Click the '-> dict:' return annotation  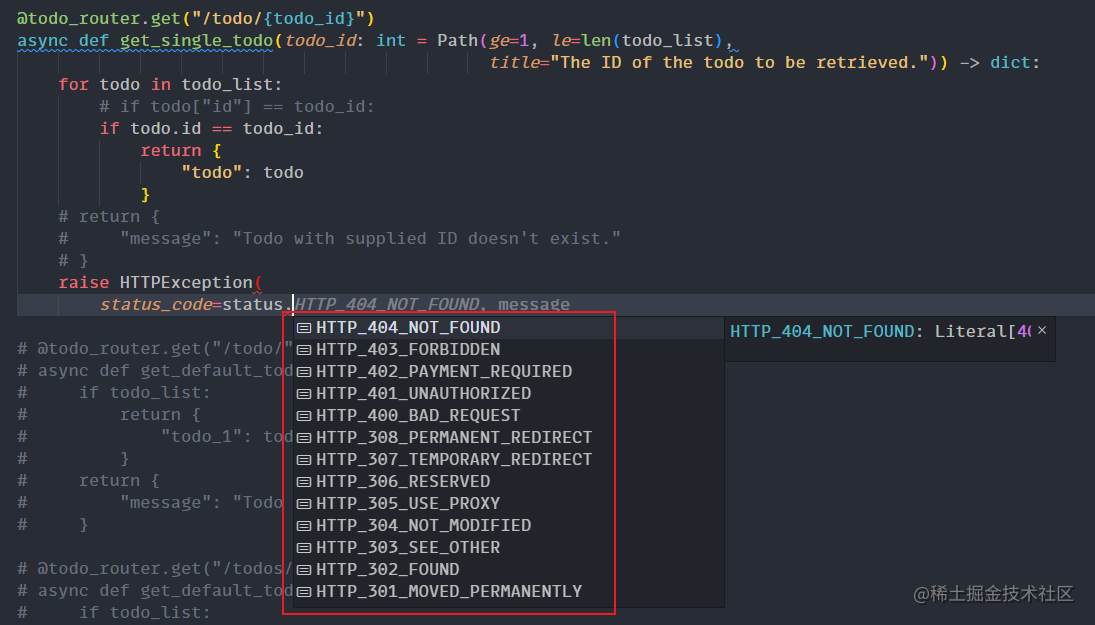[1000, 63]
